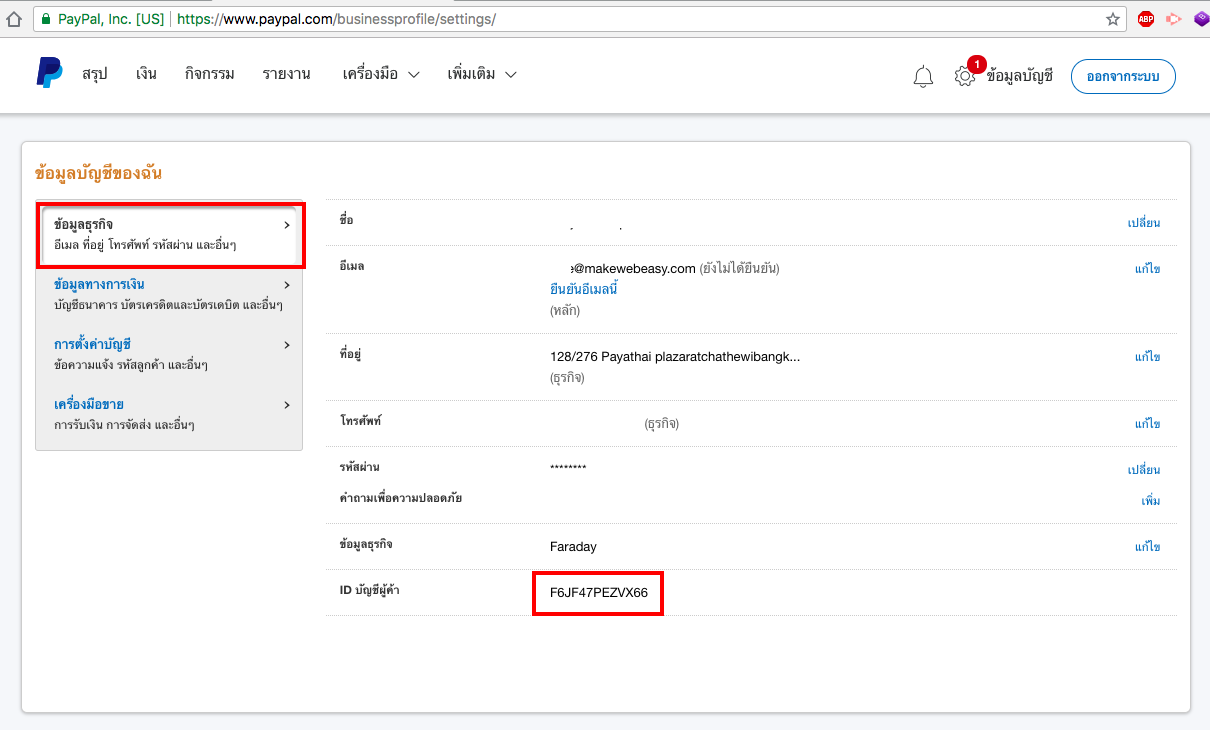Click the AdBlock Plus extension icon
Image resolution: width=1210 pixels, height=730 pixels.
[x=1145, y=19]
